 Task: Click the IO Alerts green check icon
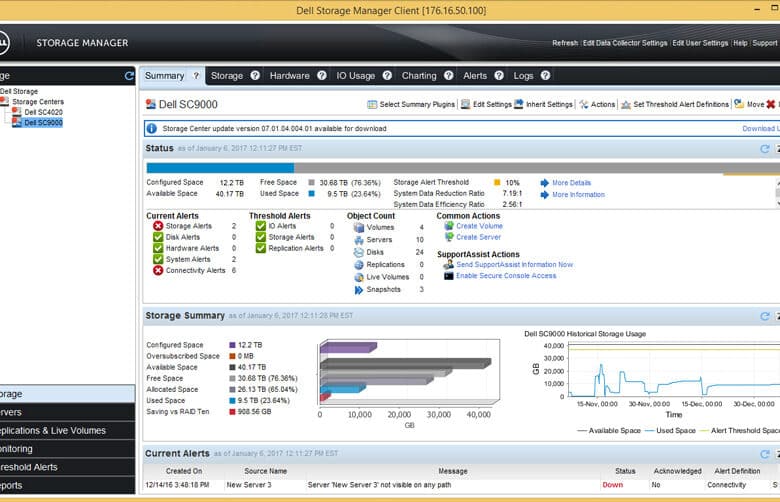[261, 226]
